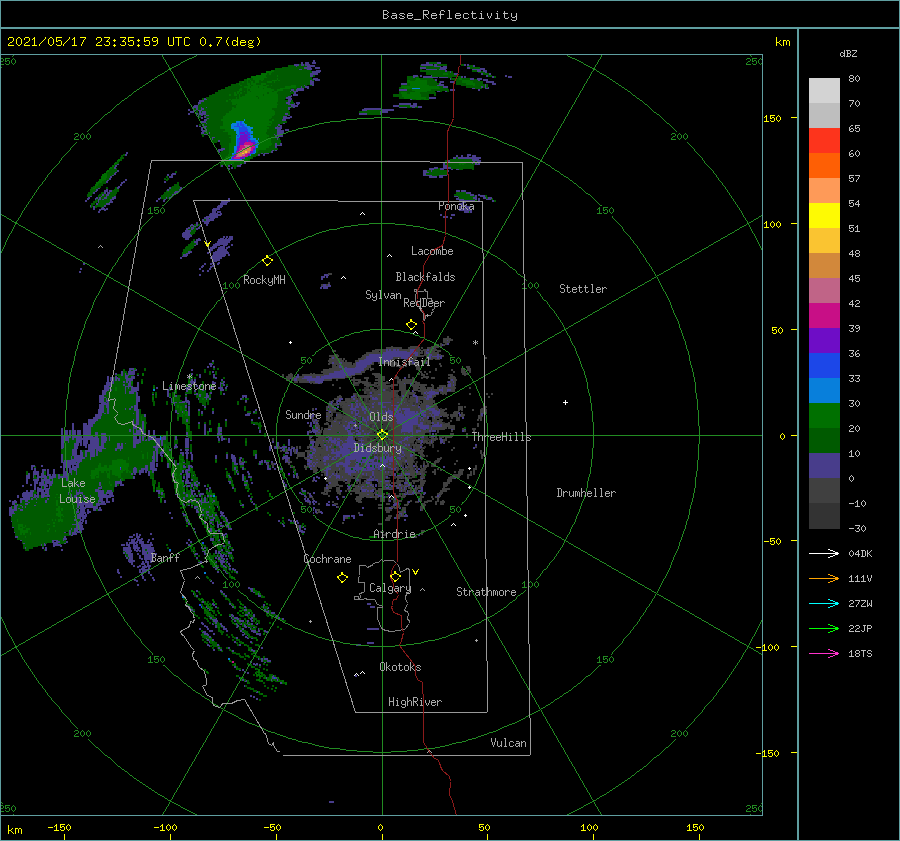Click the white 04DK arrow in legend

[824, 553]
